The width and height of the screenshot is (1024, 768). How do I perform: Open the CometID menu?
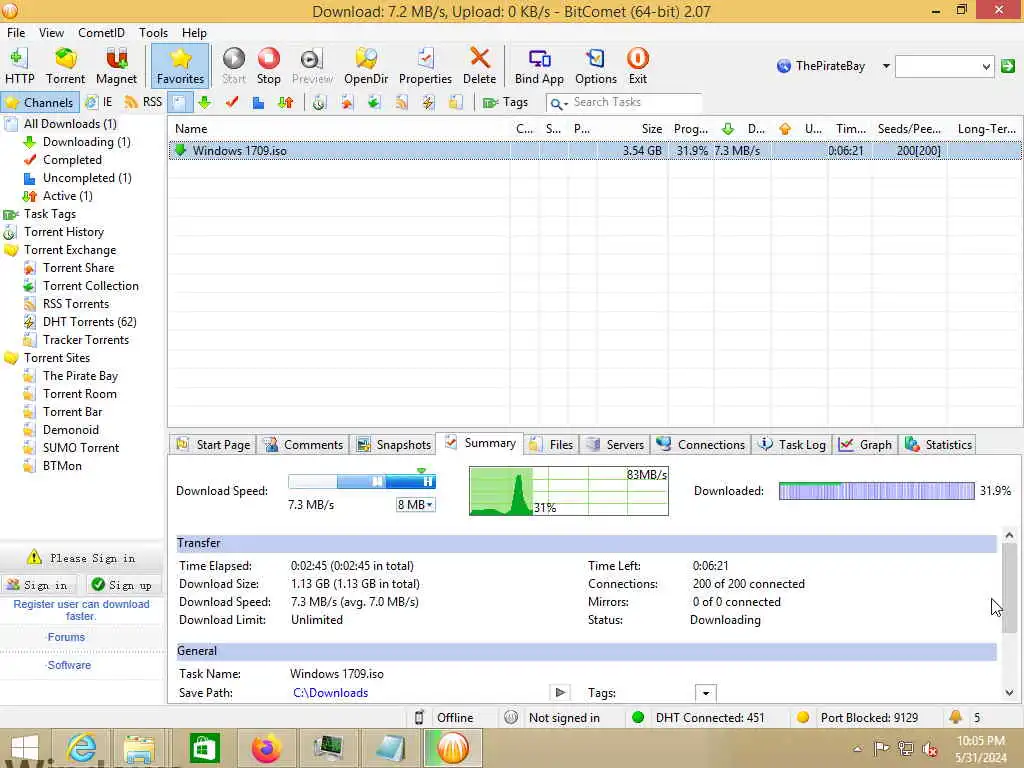tap(101, 33)
